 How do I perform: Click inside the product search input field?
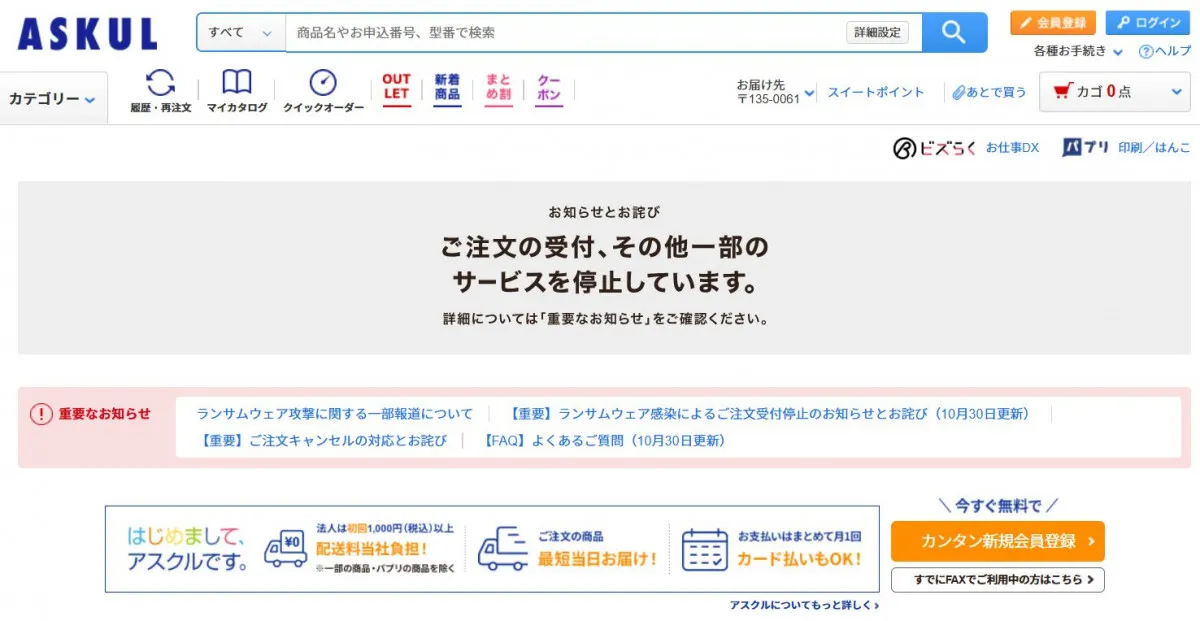pyautogui.click(x=560, y=31)
